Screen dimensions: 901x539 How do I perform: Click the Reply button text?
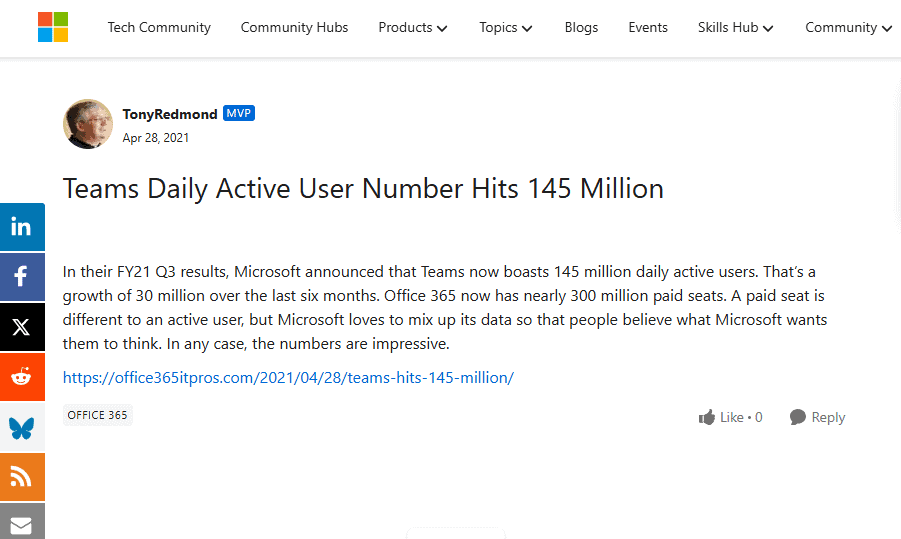(x=828, y=417)
